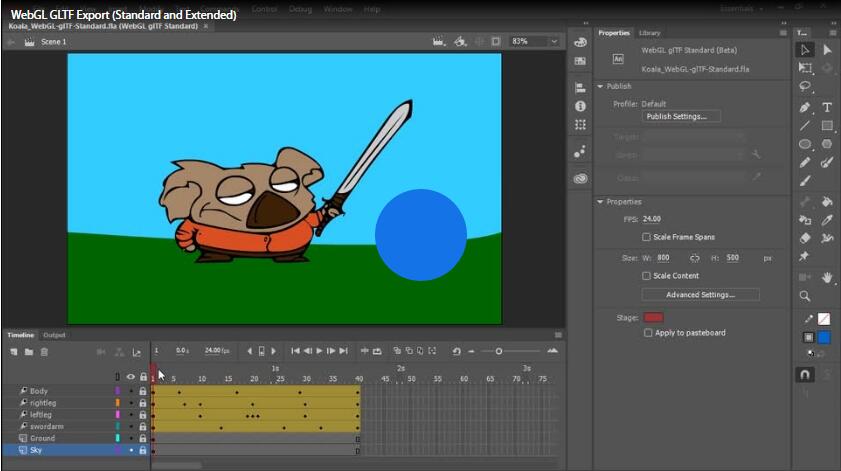The height and width of the screenshot is (471, 841).
Task: Switch to the Library tab
Action: pos(649,33)
